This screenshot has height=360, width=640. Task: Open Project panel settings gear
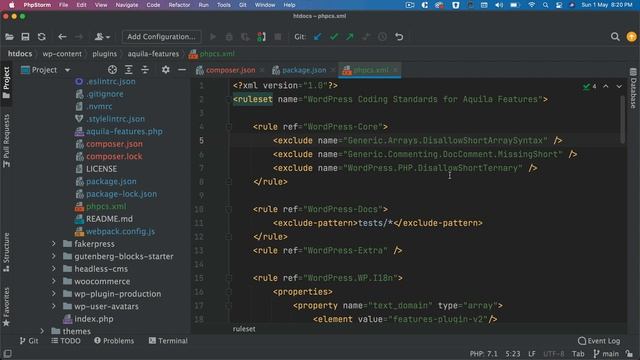click(165, 70)
